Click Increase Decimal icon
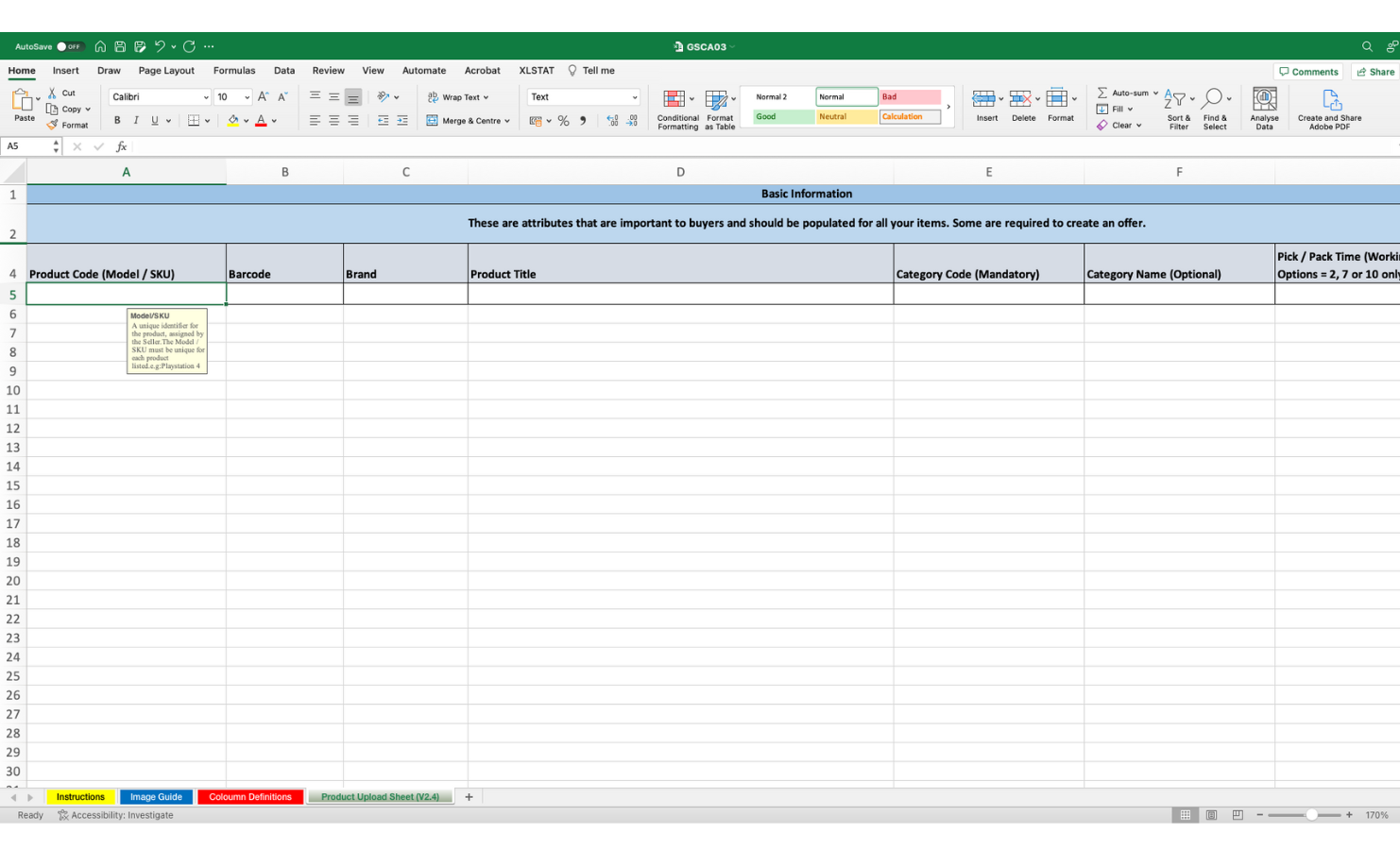Viewport: 1400px width, 850px height. pos(612,121)
